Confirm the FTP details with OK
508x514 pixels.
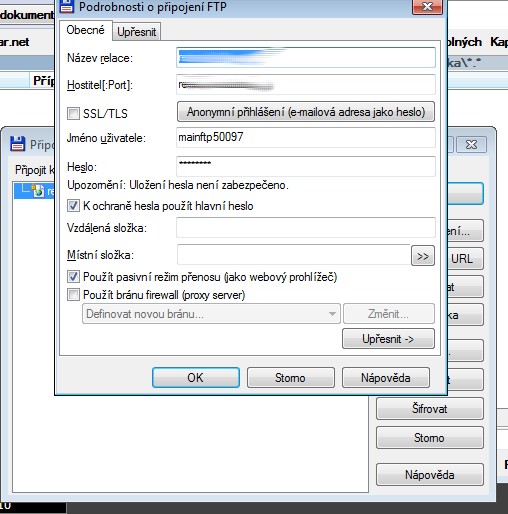tap(196, 378)
